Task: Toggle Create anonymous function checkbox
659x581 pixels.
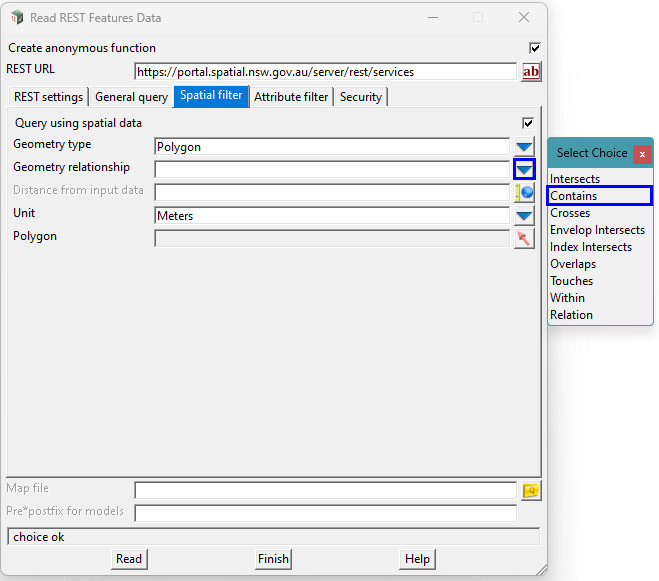Action: pyautogui.click(x=534, y=48)
